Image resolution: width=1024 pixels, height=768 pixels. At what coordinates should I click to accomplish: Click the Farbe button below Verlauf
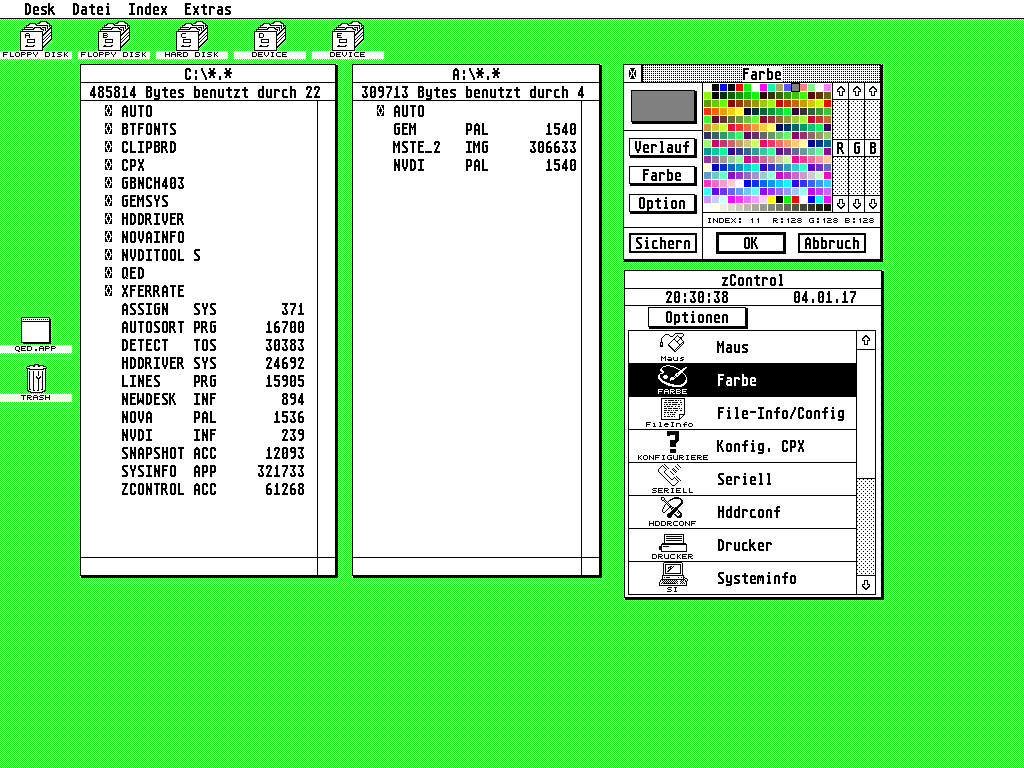tap(662, 176)
